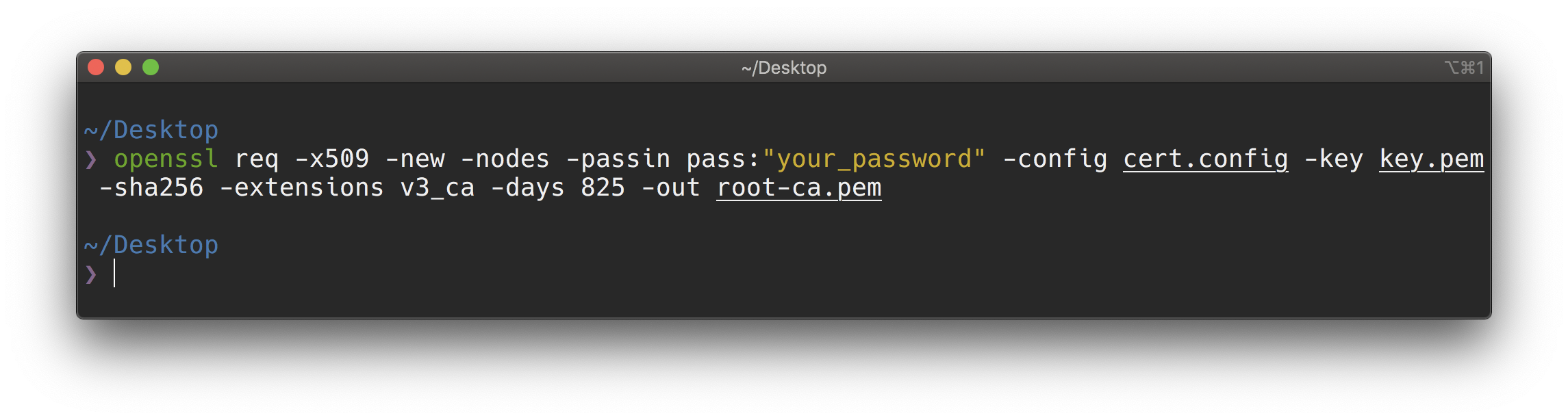Click the green openssl command word
The height and width of the screenshot is (420, 1568).
click(x=166, y=159)
